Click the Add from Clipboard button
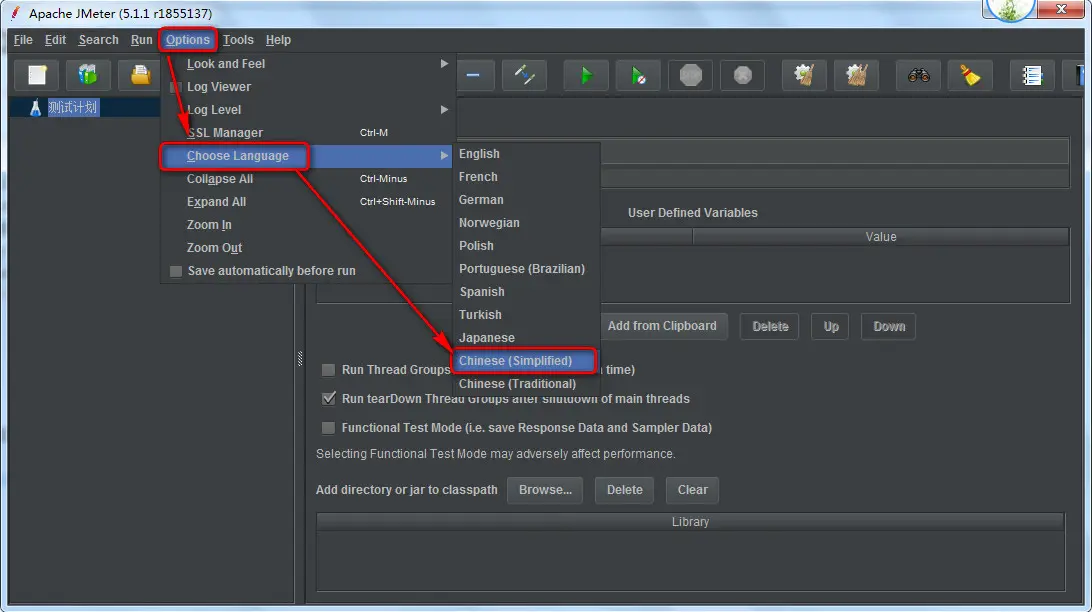1092x612 pixels. click(662, 326)
